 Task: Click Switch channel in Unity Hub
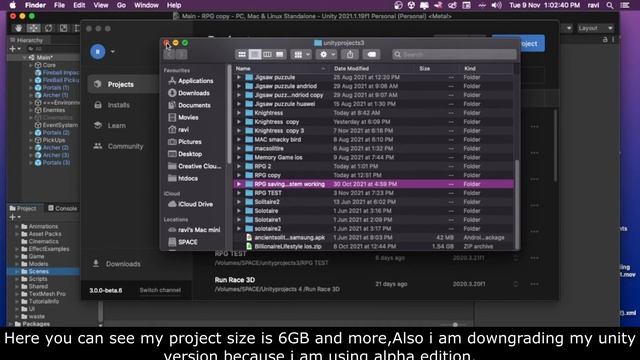point(160,290)
